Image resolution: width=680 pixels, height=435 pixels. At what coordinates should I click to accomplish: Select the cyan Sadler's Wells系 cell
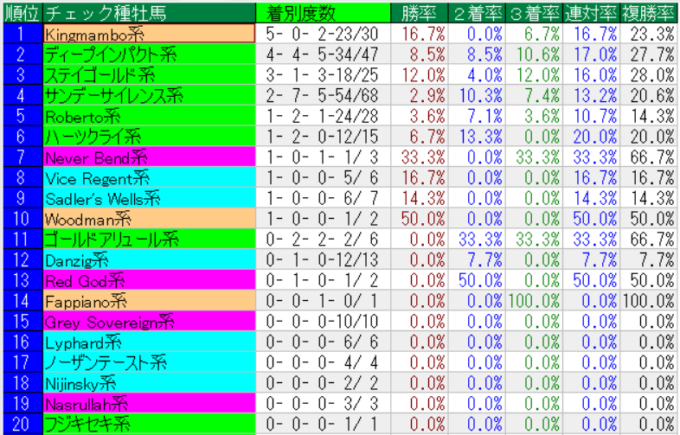(148, 198)
